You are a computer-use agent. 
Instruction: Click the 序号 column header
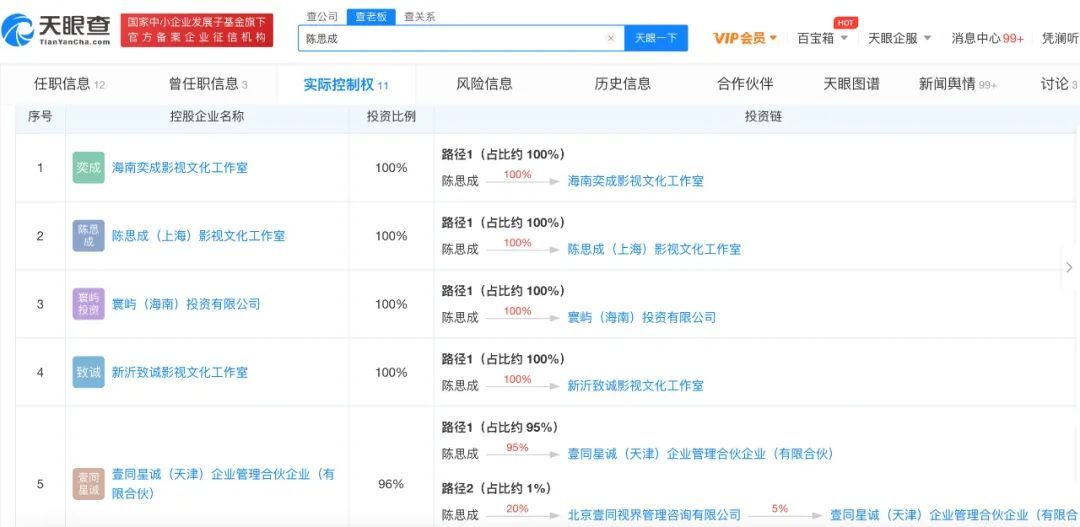40,117
